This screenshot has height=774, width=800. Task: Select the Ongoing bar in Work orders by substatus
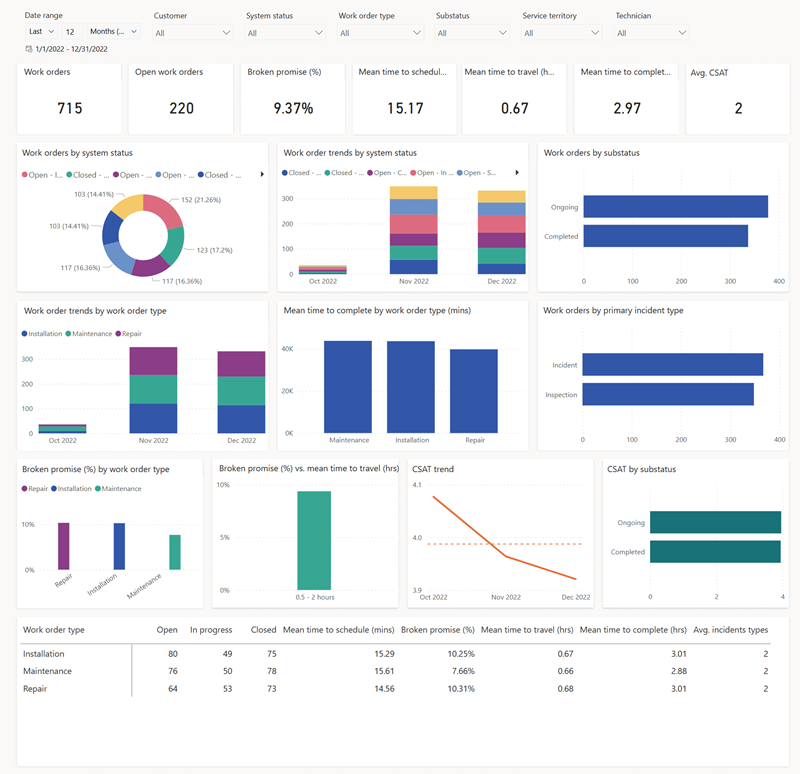[676, 207]
